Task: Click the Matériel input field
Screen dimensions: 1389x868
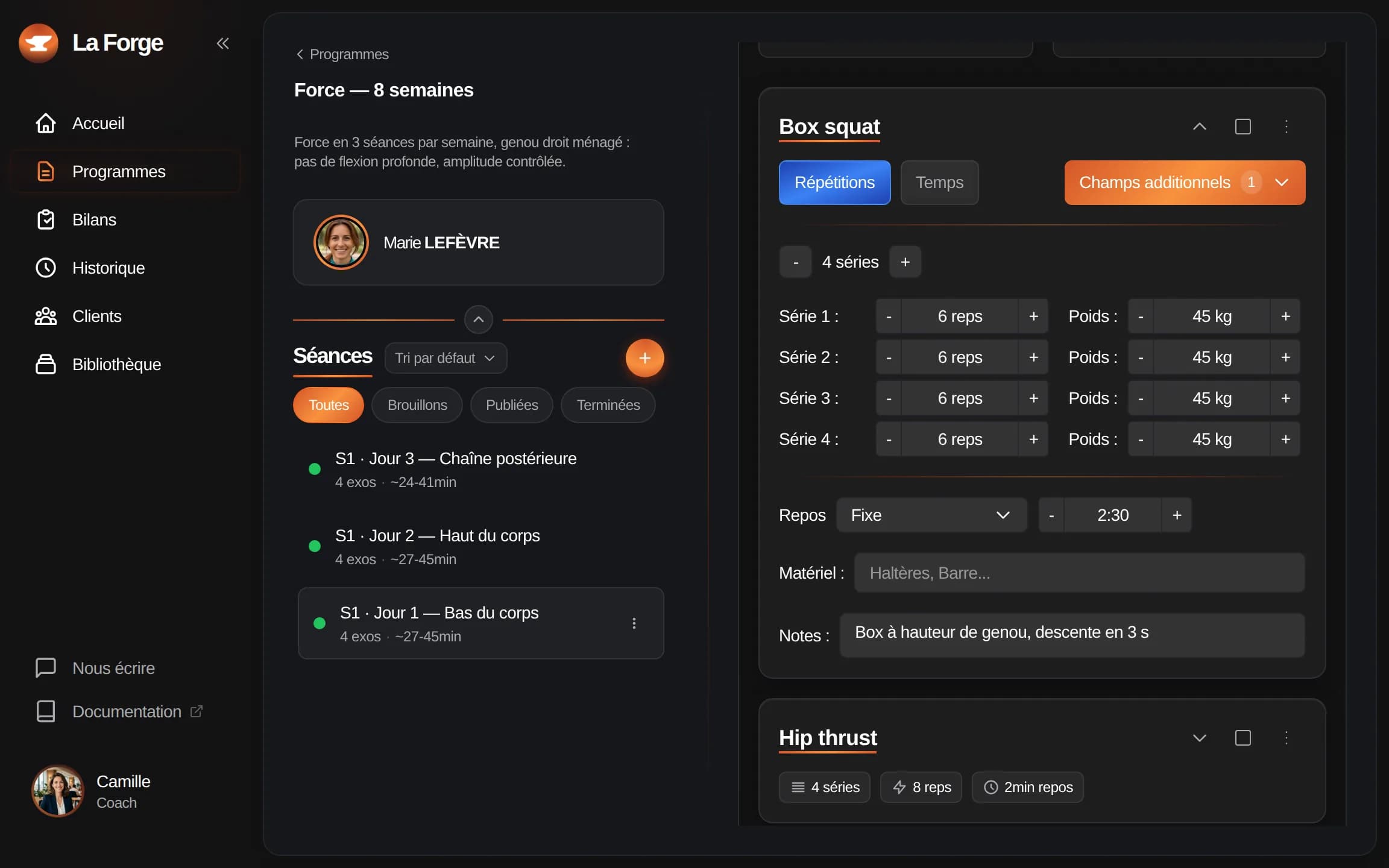Action: pos(1079,573)
